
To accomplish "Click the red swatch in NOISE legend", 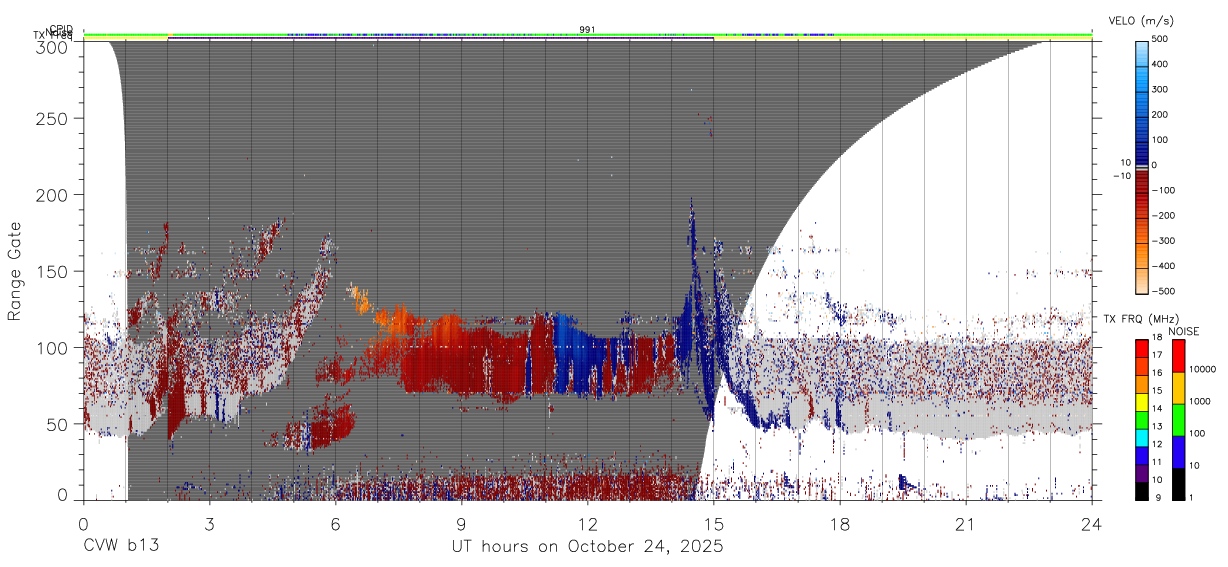I will pyautogui.click(x=1179, y=356).
